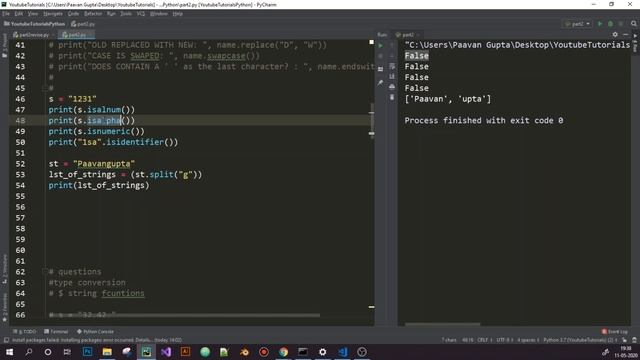This screenshot has height=360, width=640.
Task: Open the Refactor menu
Action: tap(93, 13)
